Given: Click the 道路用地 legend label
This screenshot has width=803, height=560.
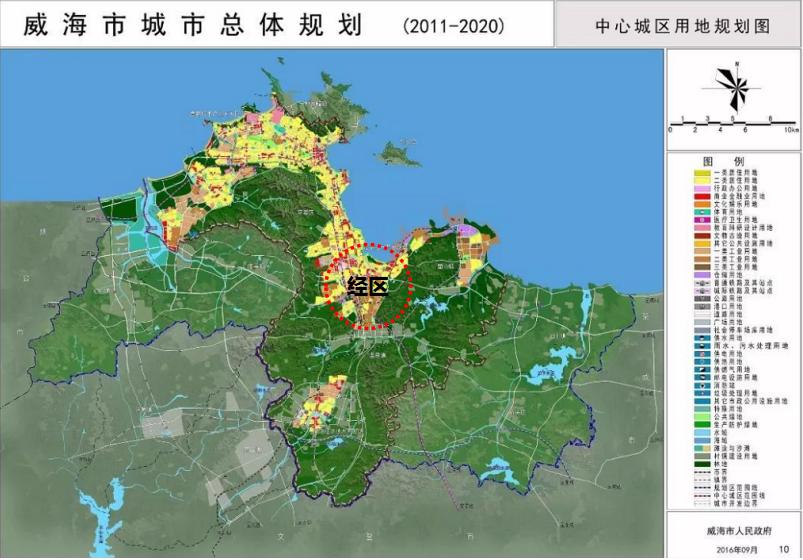Looking at the screenshot, I should pyautogui.click(x=728, y=315).
